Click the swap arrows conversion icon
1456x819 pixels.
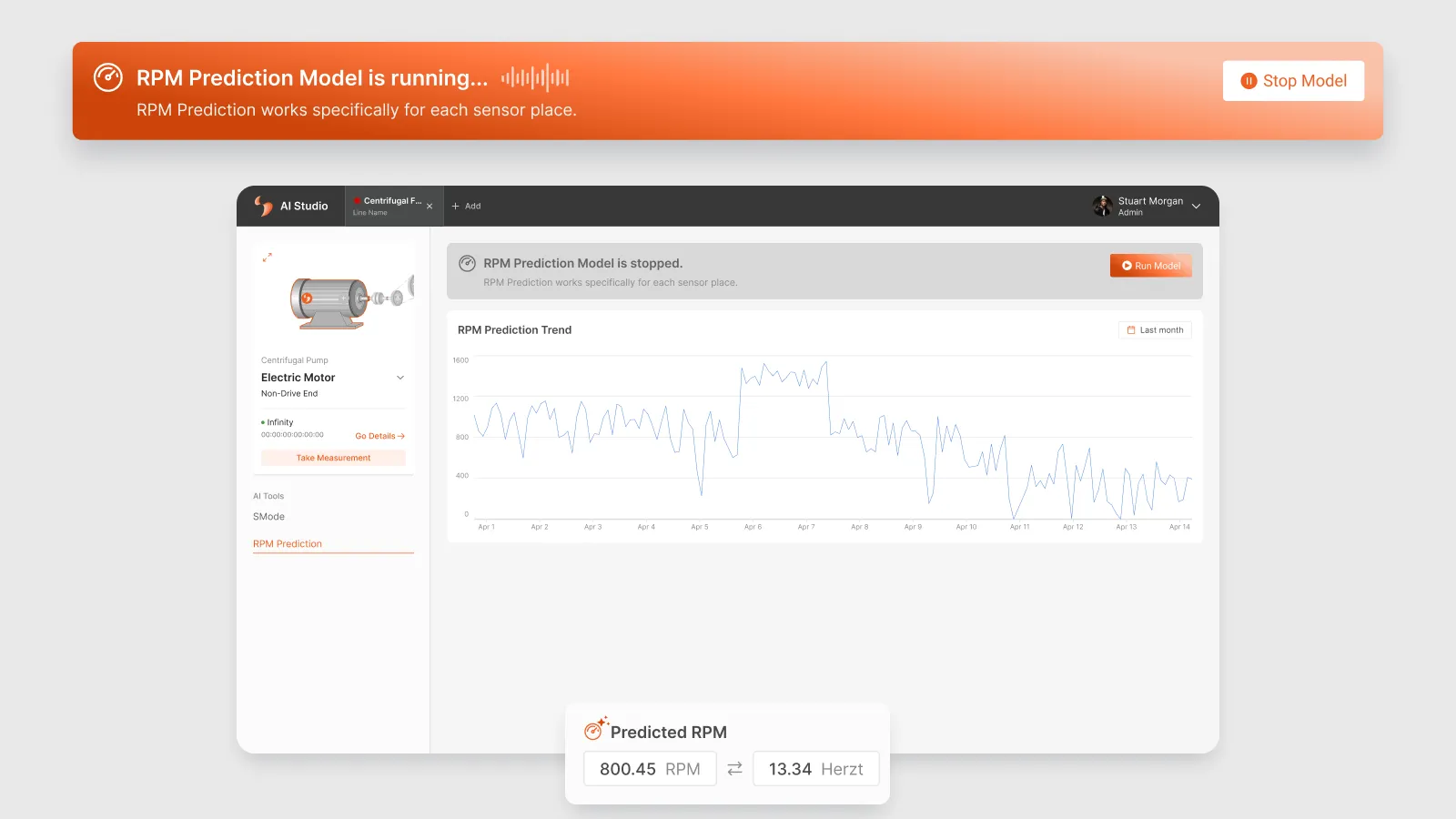coord(734,769)
